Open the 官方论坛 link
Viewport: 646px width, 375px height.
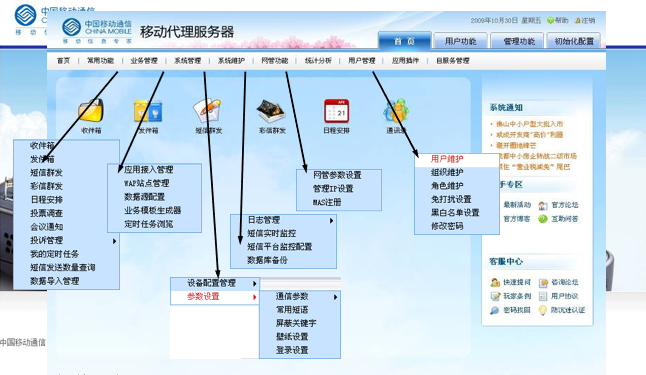[x=565, y=205]
